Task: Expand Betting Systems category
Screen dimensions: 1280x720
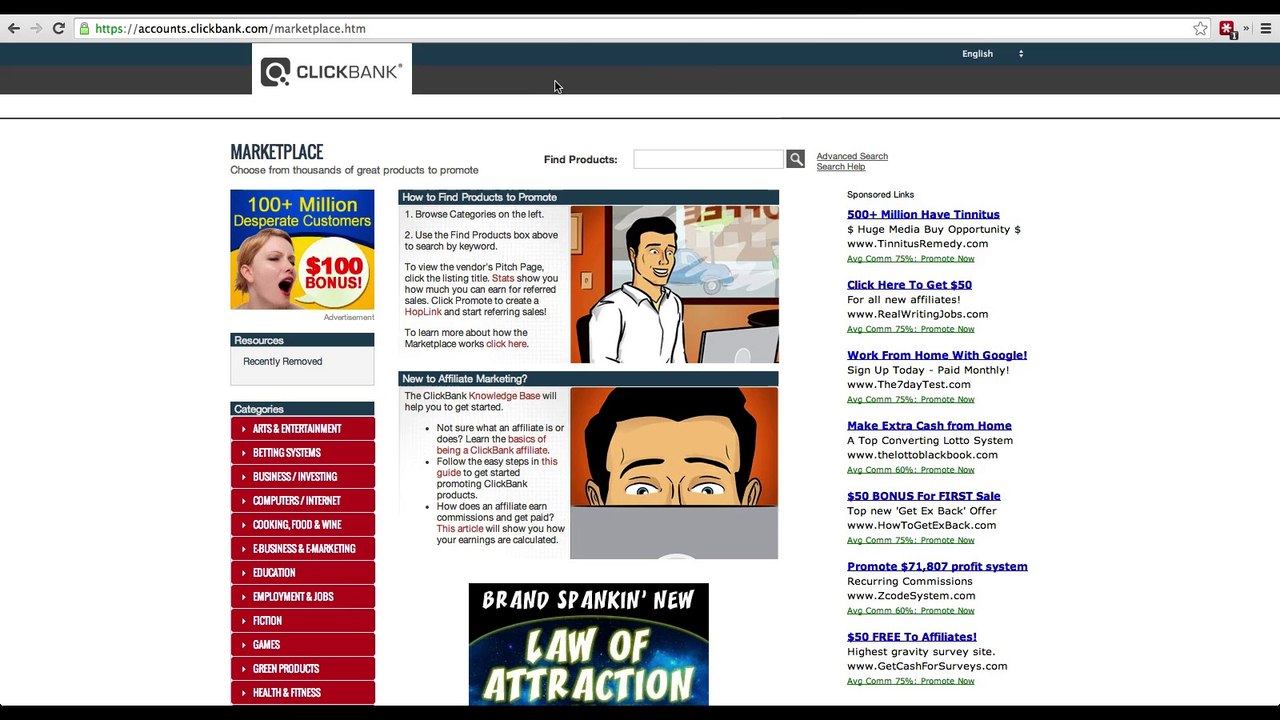Action: pyautogui.click(x=302, y=452)
